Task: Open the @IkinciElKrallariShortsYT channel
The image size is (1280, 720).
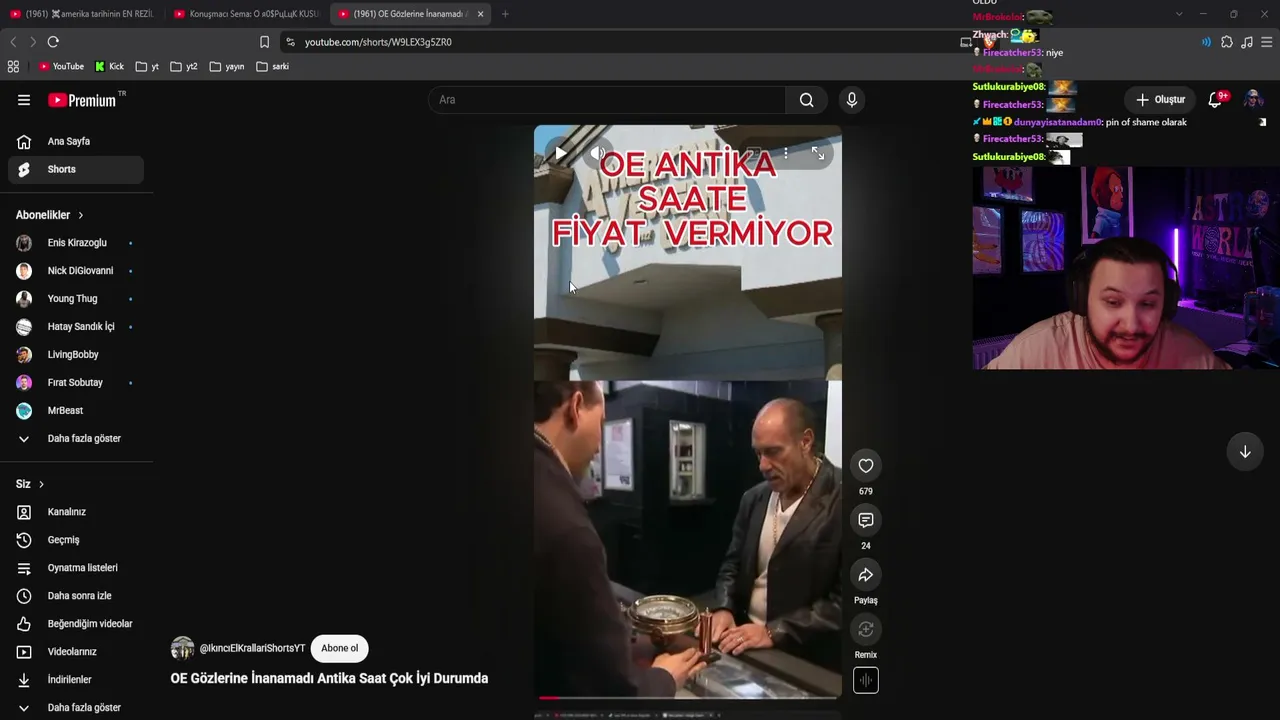Action: click(x=252, y=648)
